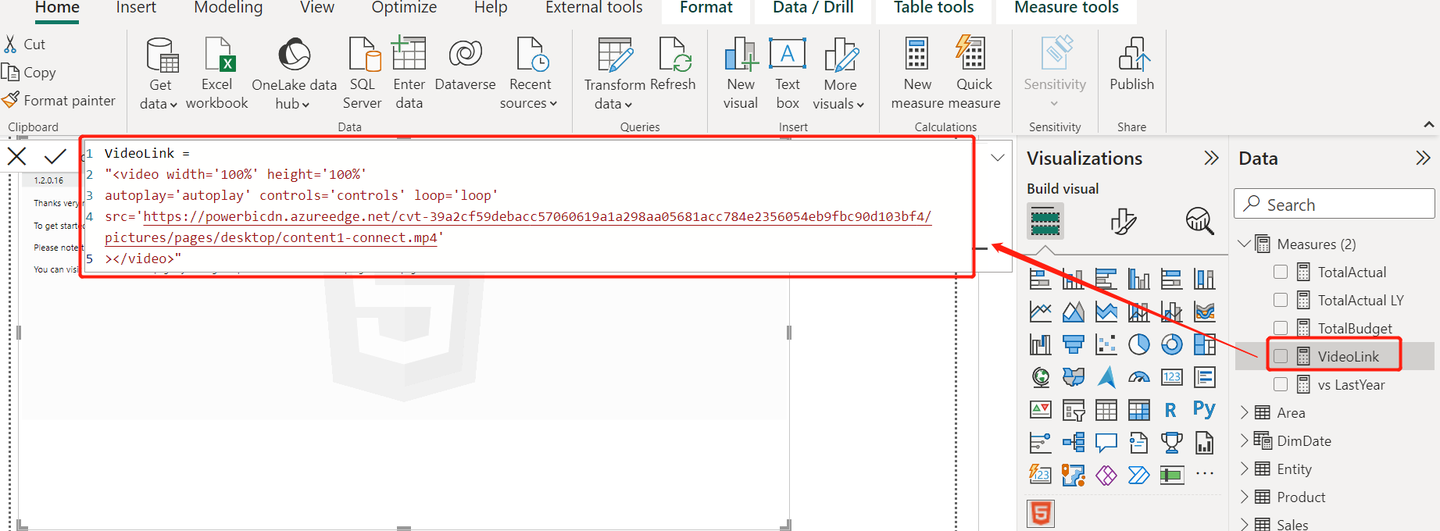The height and width of the screenshot is (531, 1440).
Task: Refresh the data from the Queries group
Action: point(673,66)
